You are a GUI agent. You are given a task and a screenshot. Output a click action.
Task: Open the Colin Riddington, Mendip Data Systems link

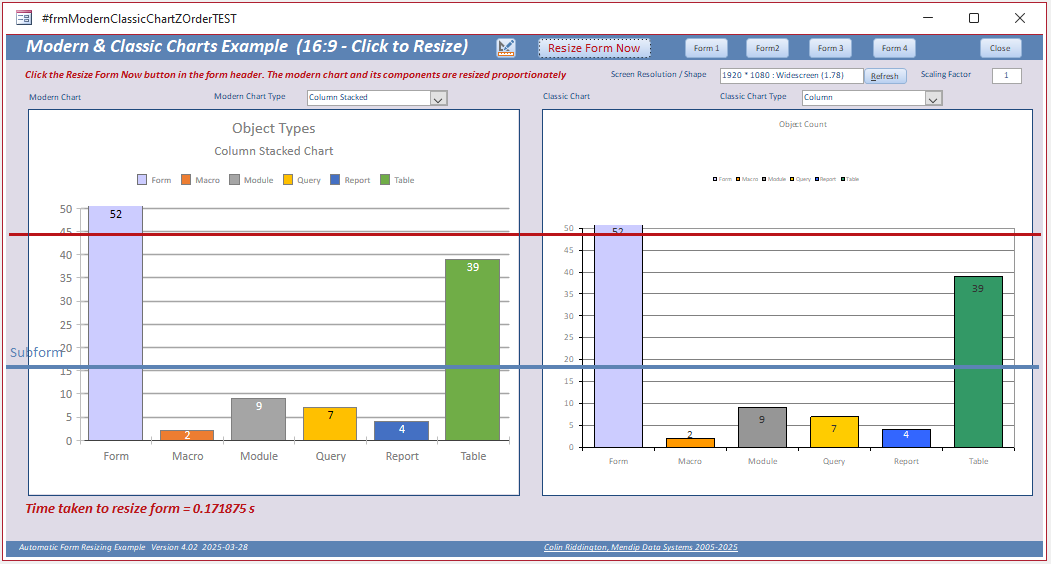pyautogui.click(x=640, y=547)
